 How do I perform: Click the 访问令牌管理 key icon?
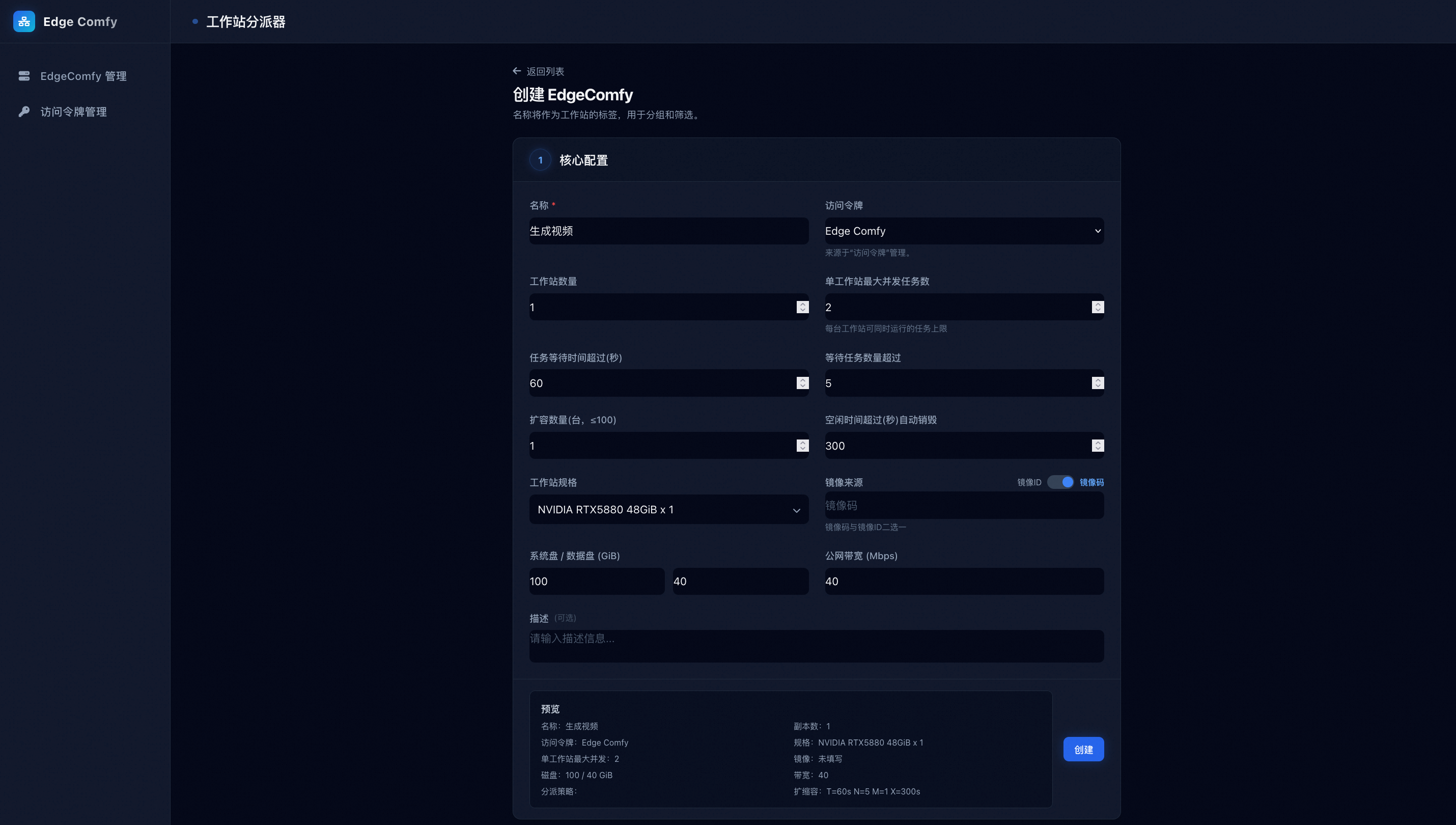pos(24,112)
